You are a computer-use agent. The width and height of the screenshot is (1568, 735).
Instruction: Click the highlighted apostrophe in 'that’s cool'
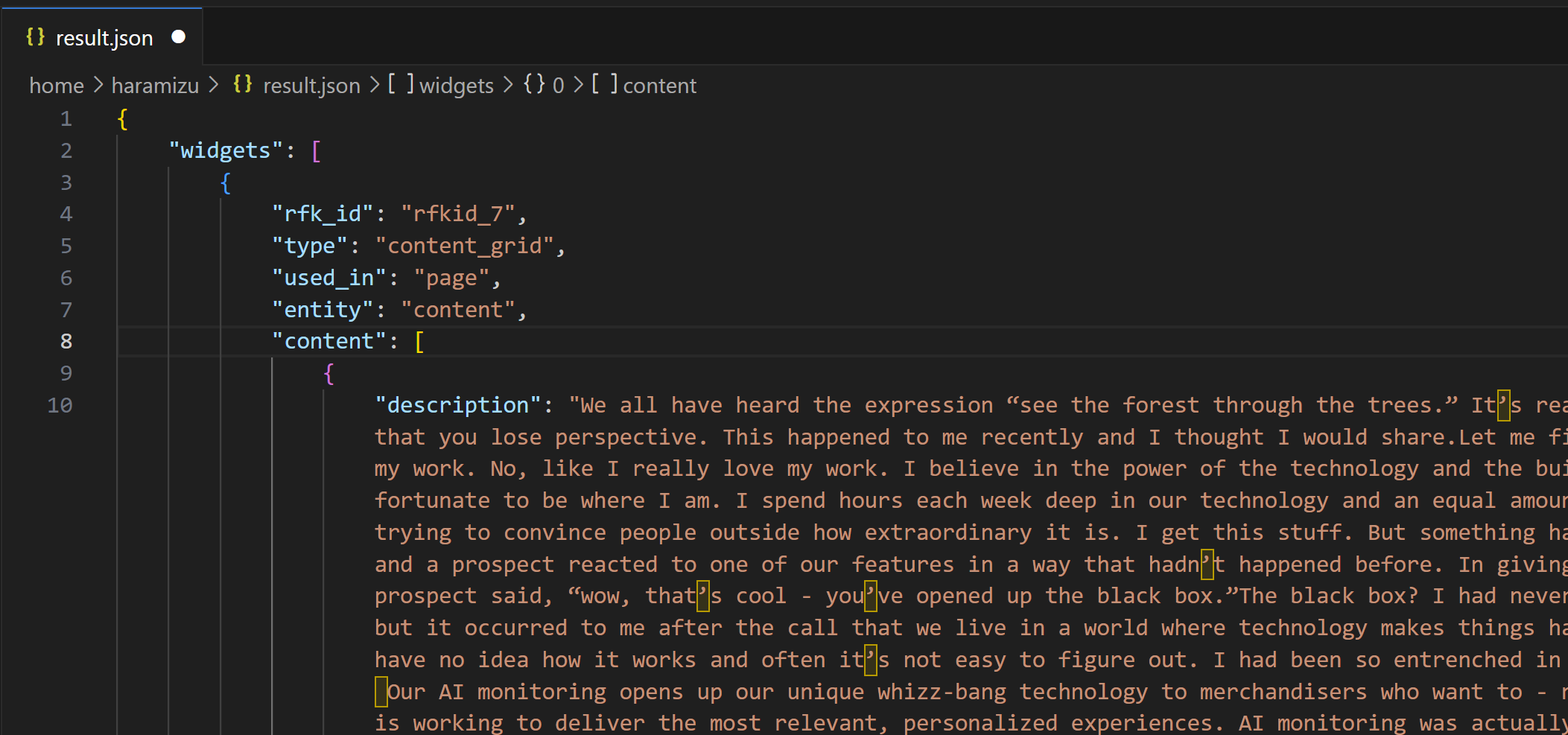[702, 596]
